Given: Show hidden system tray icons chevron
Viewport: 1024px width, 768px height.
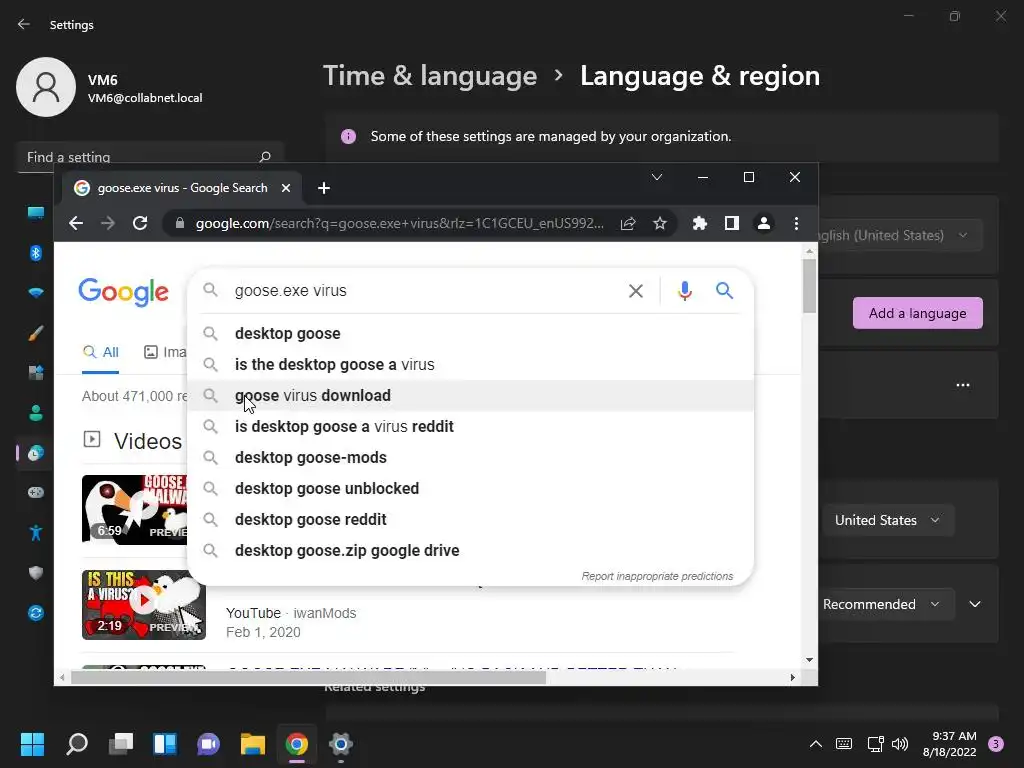Looking at the screenshot, I should pos(816,744).
